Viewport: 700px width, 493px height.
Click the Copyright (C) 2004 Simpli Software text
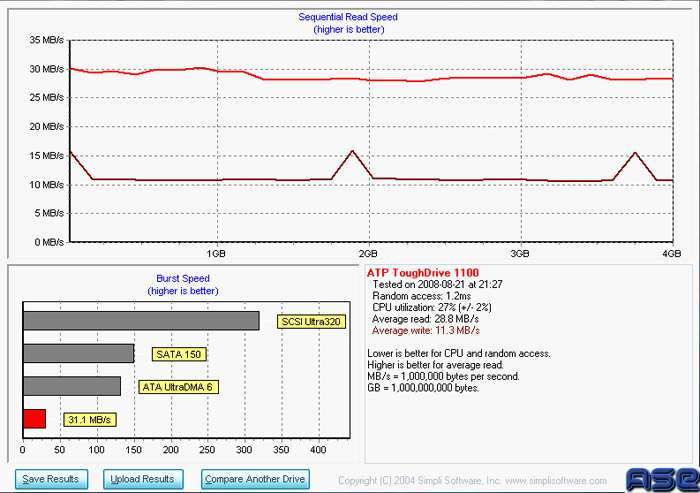[x=420, y=481]
